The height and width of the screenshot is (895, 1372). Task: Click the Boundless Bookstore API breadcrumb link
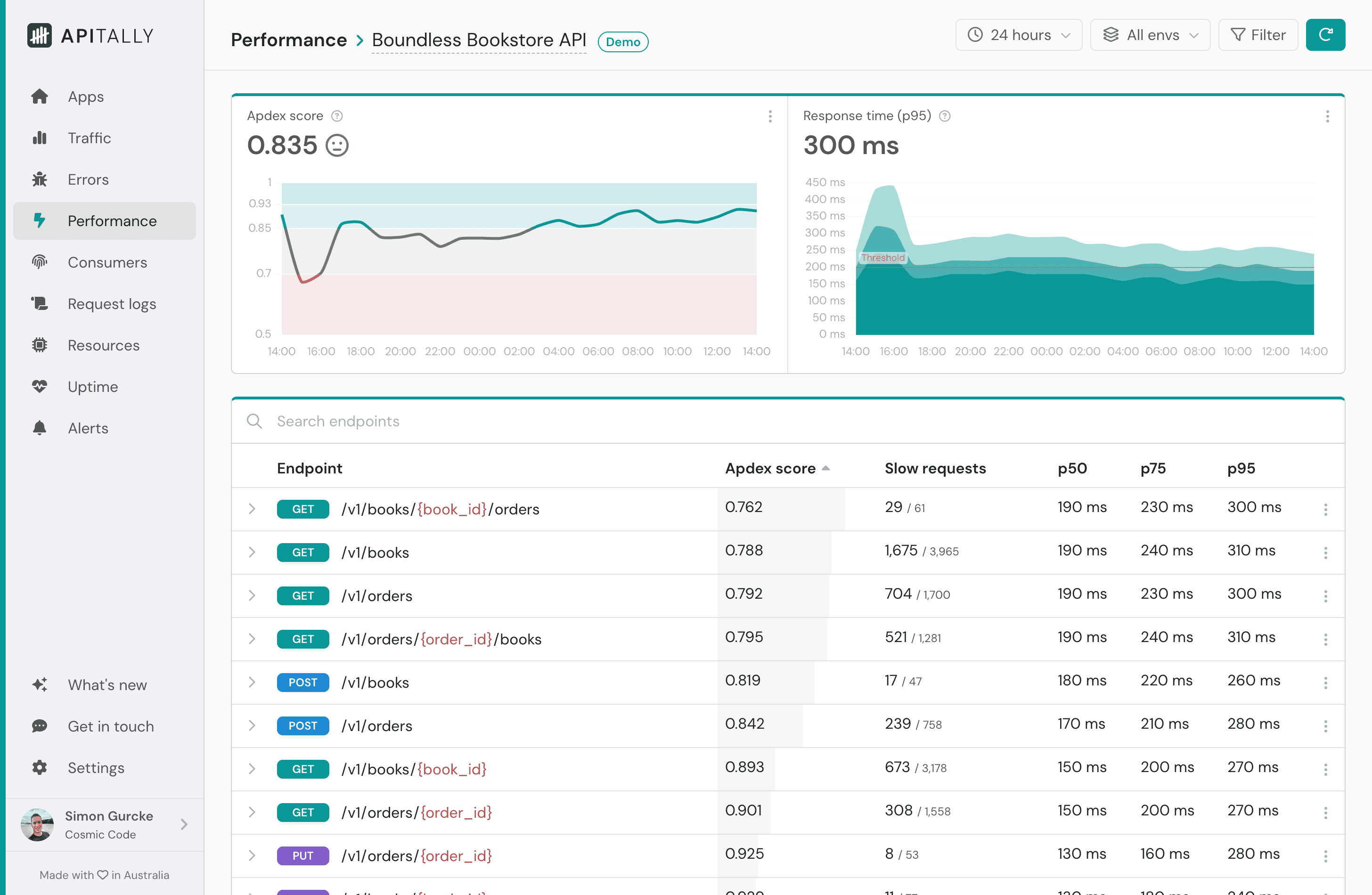(479, 41)
